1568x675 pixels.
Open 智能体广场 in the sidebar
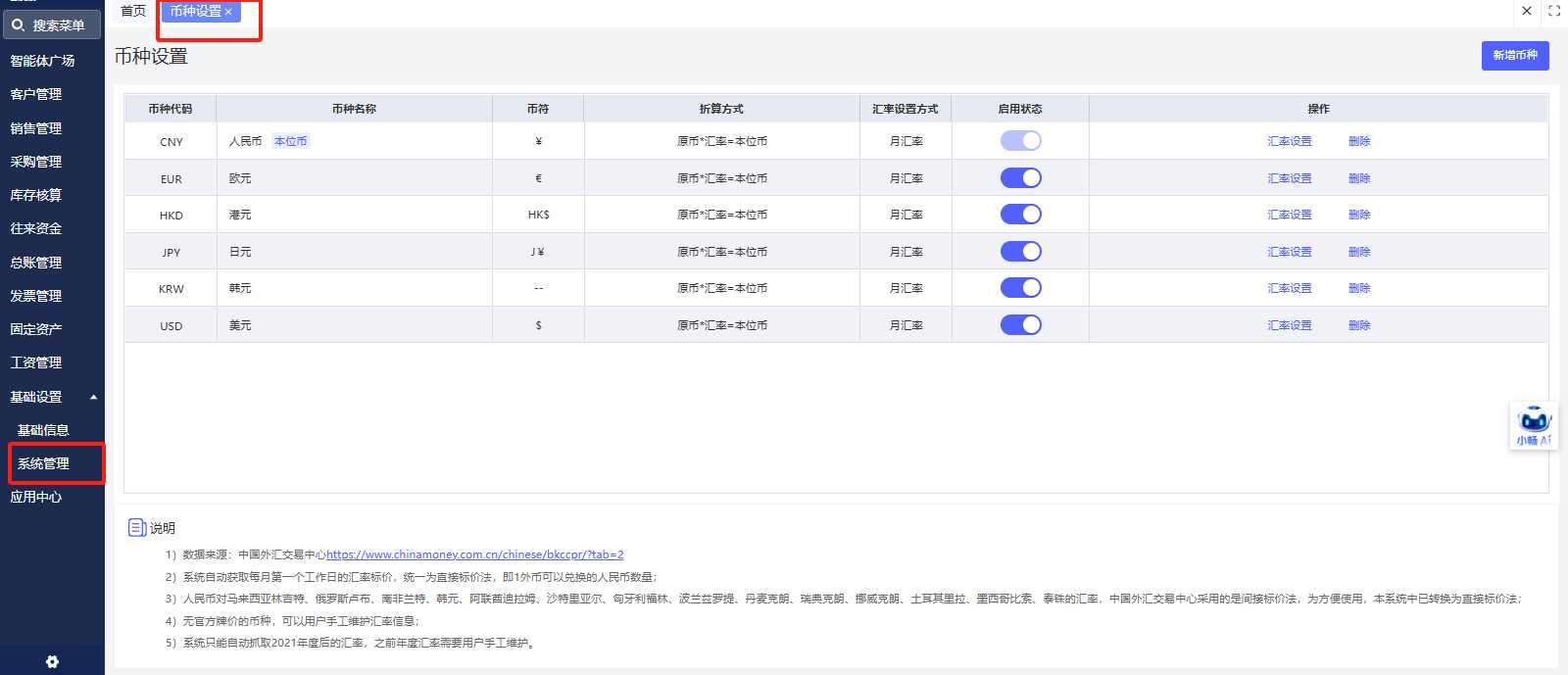pyautogui.click(x=42, y=61)
